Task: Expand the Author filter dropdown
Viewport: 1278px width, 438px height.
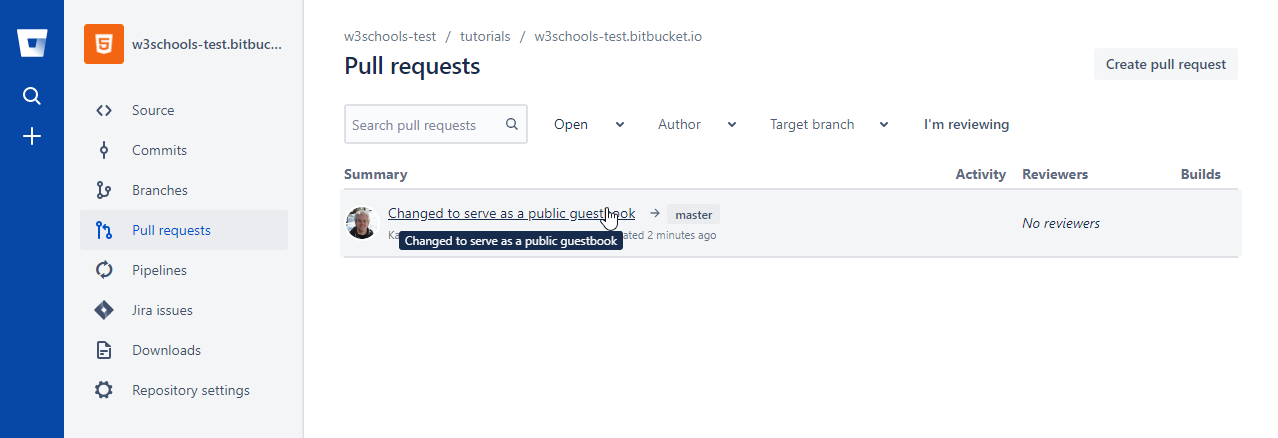Action: click(x=697, y=125)
